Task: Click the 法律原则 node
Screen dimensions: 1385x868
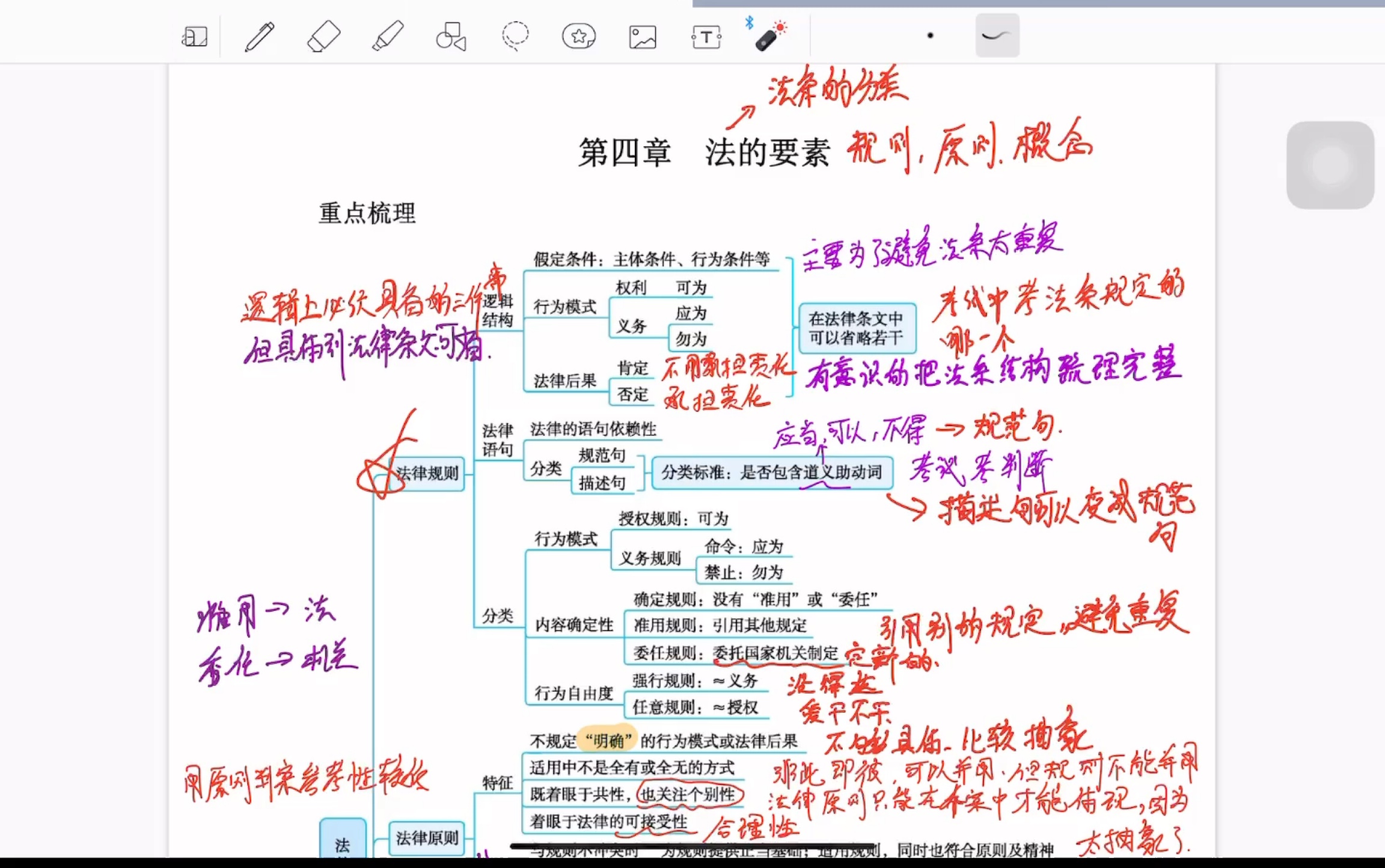Action: tap(426, 837)
